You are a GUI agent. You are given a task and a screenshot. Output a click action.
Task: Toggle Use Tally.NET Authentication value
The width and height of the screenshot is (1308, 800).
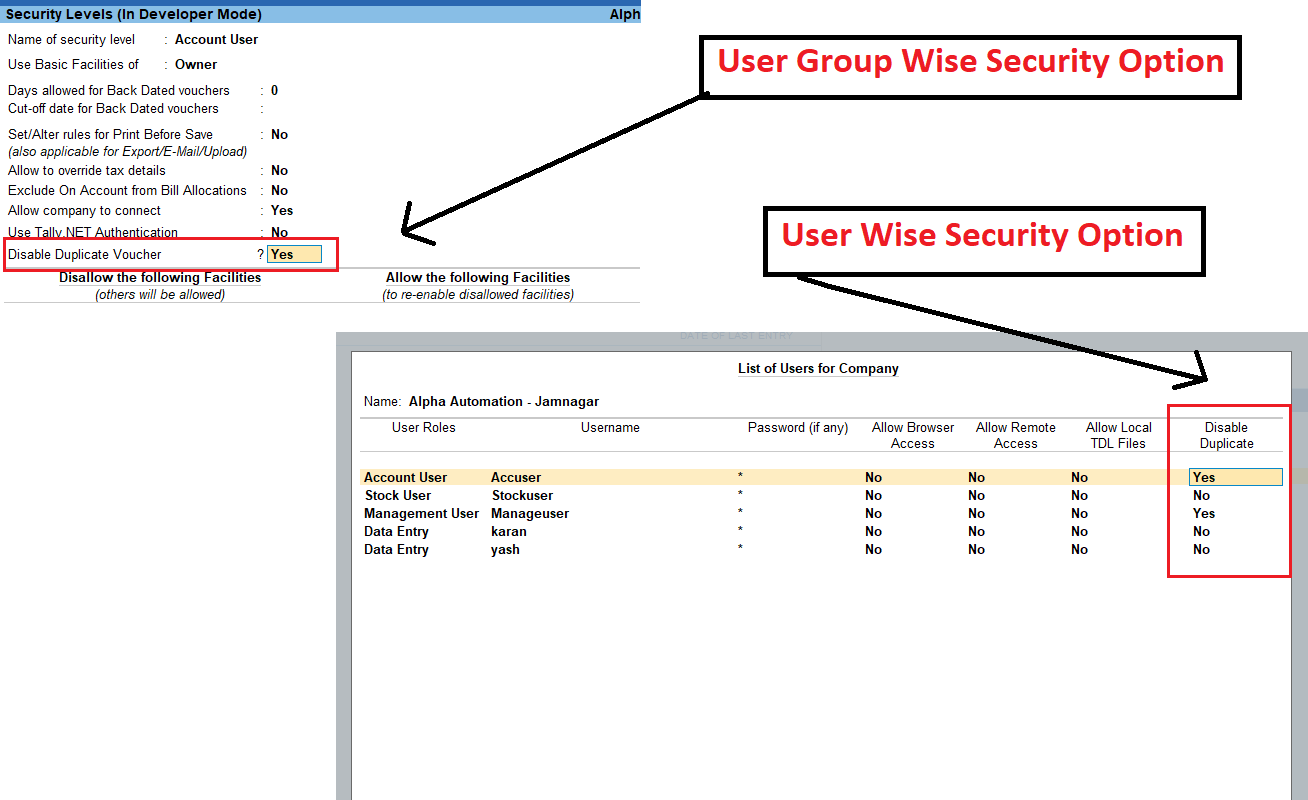[280, 233]
